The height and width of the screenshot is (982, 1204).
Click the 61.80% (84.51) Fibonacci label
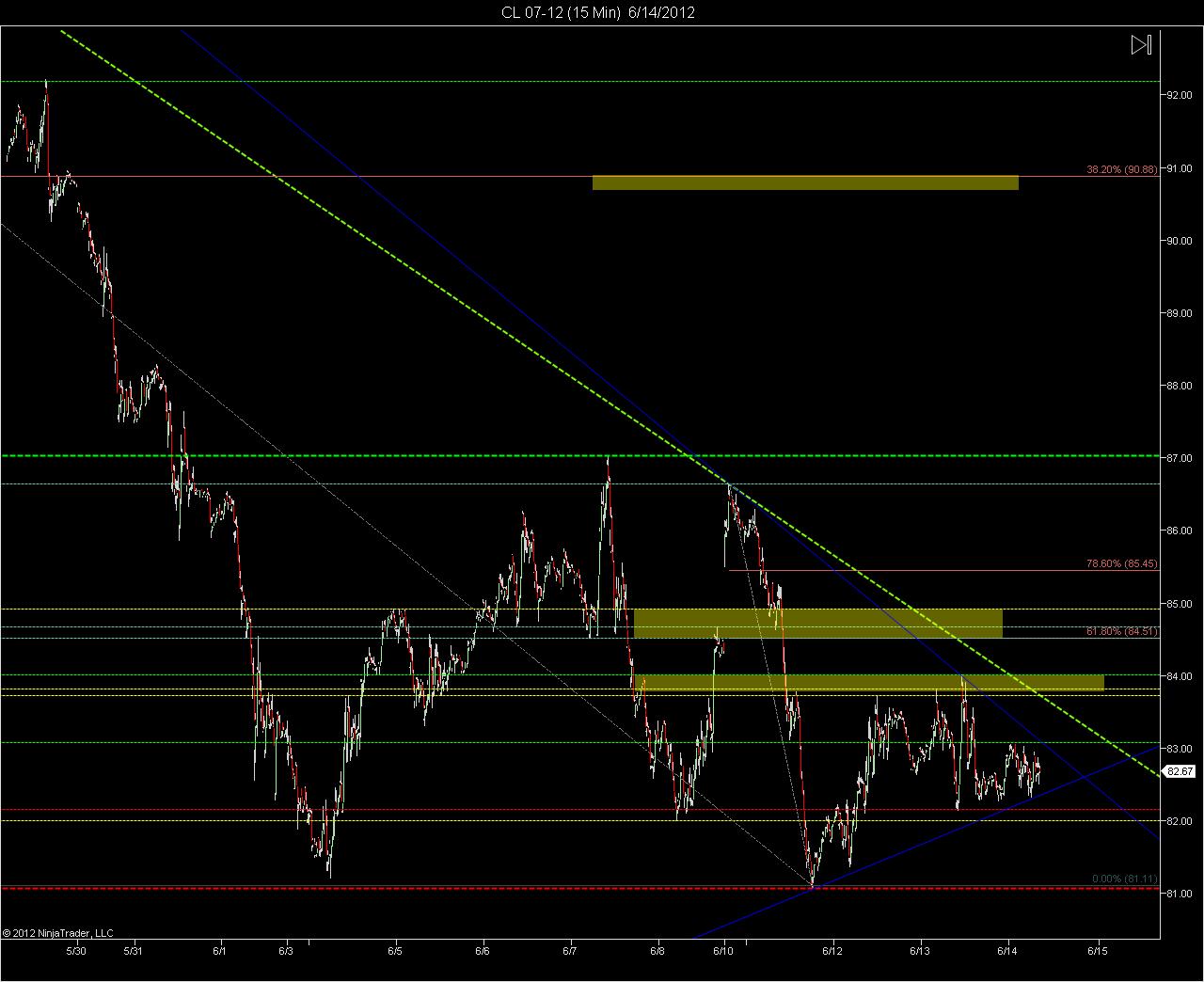click(1122, 631)
